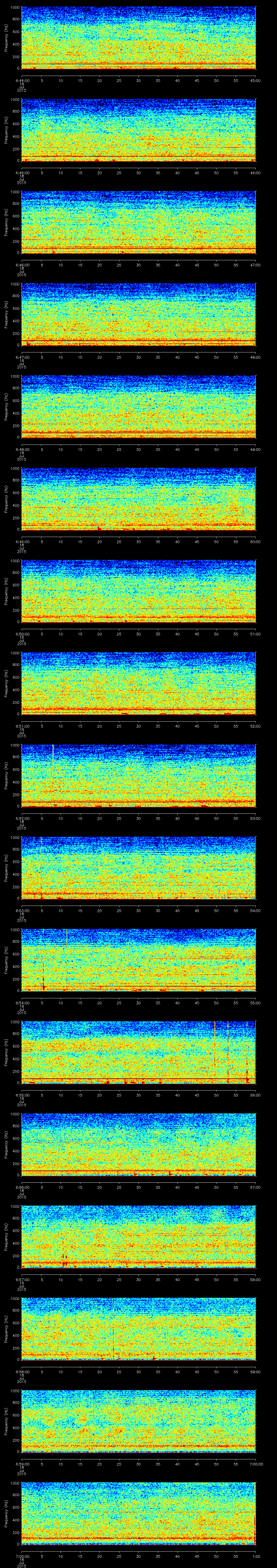Click the 45:00 end label of first panel

[x=256, y=80]
